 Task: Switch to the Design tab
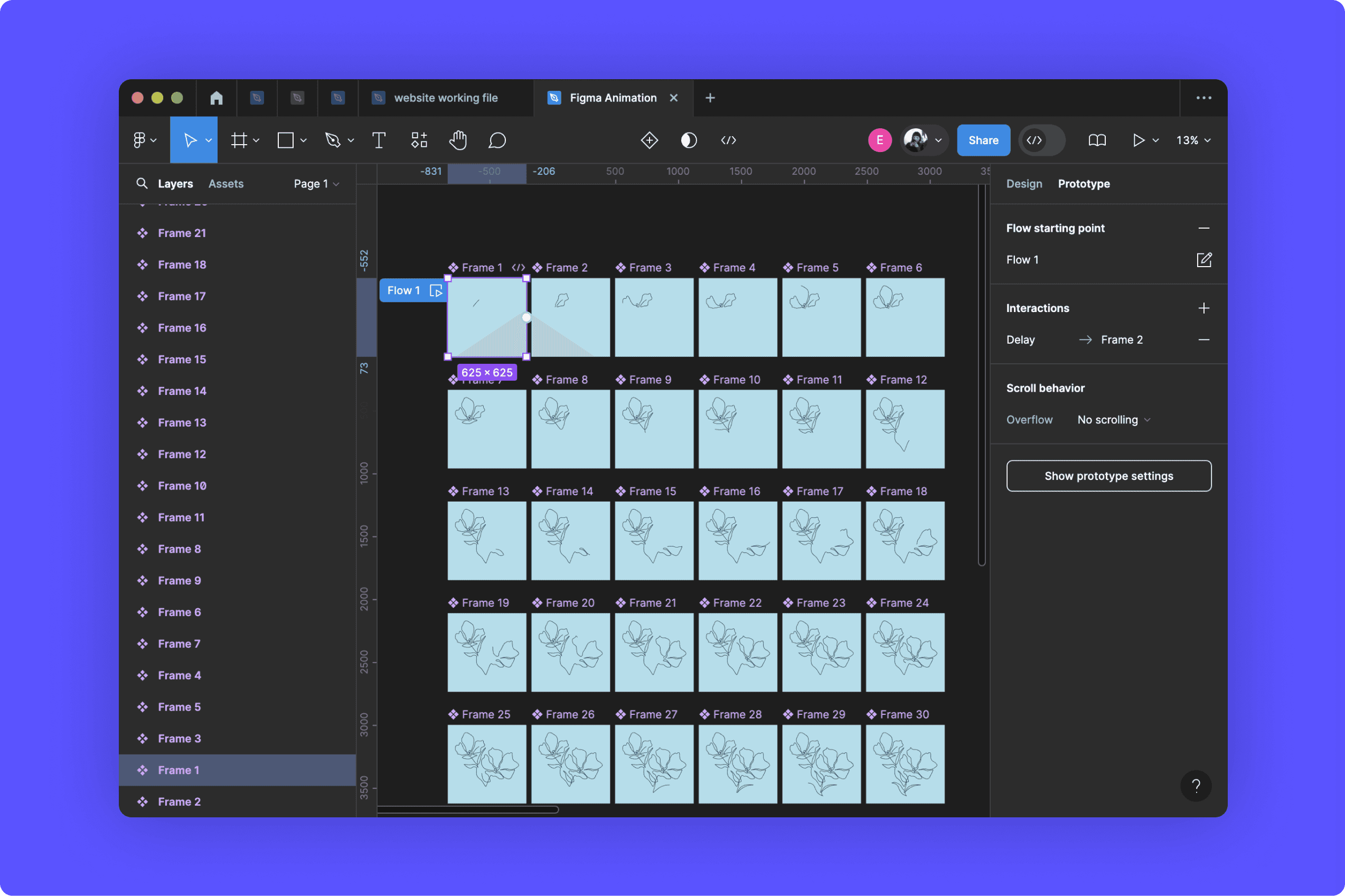[1024, 183]
